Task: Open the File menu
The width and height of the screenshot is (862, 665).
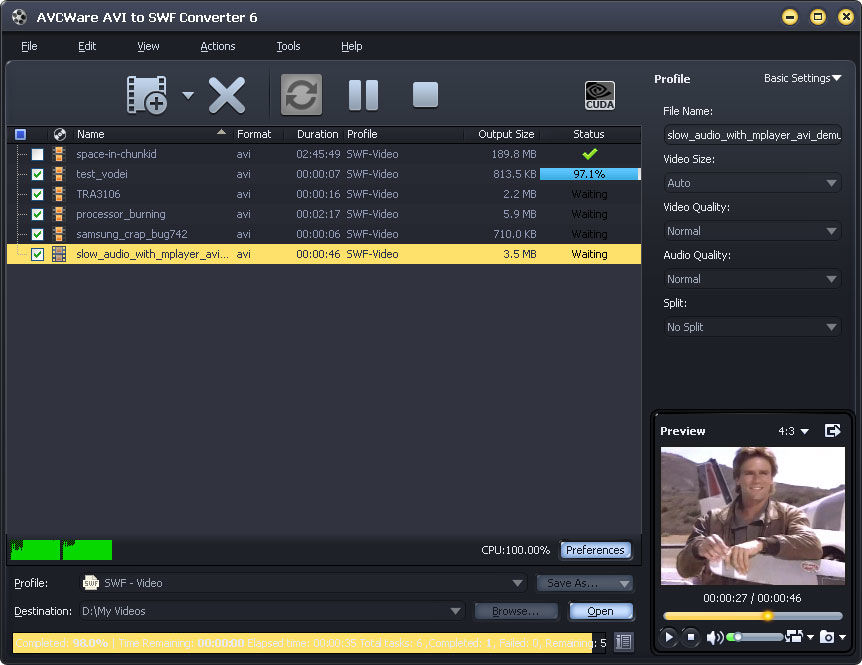Action: click(x=29, y=46)
